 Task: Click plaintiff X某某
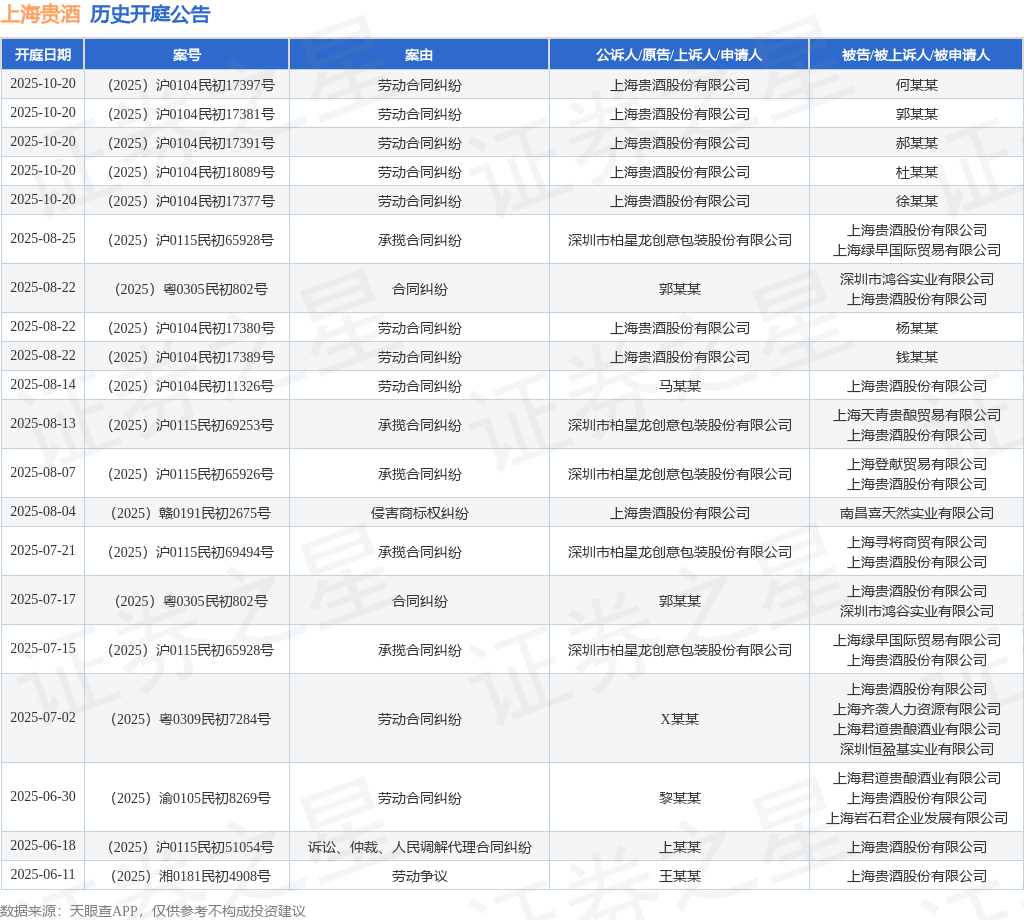679,720
